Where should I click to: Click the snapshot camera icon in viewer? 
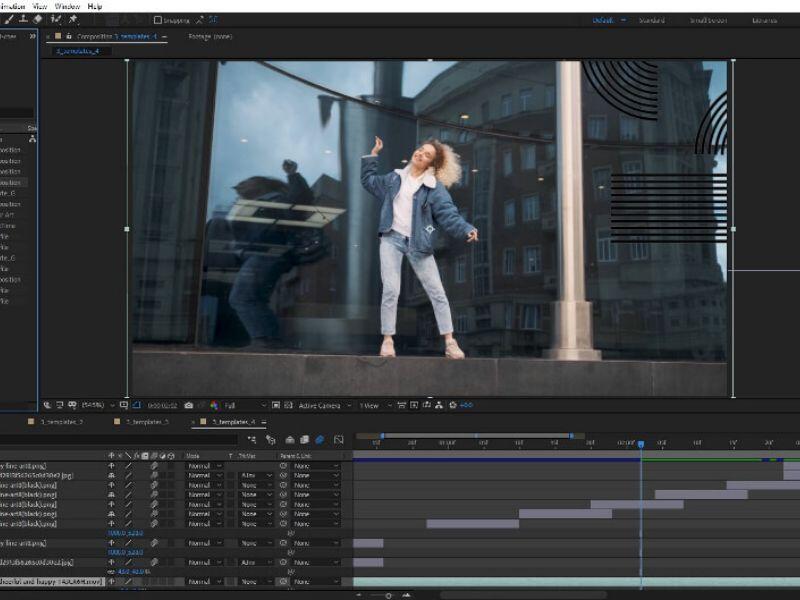click(188, 405)
